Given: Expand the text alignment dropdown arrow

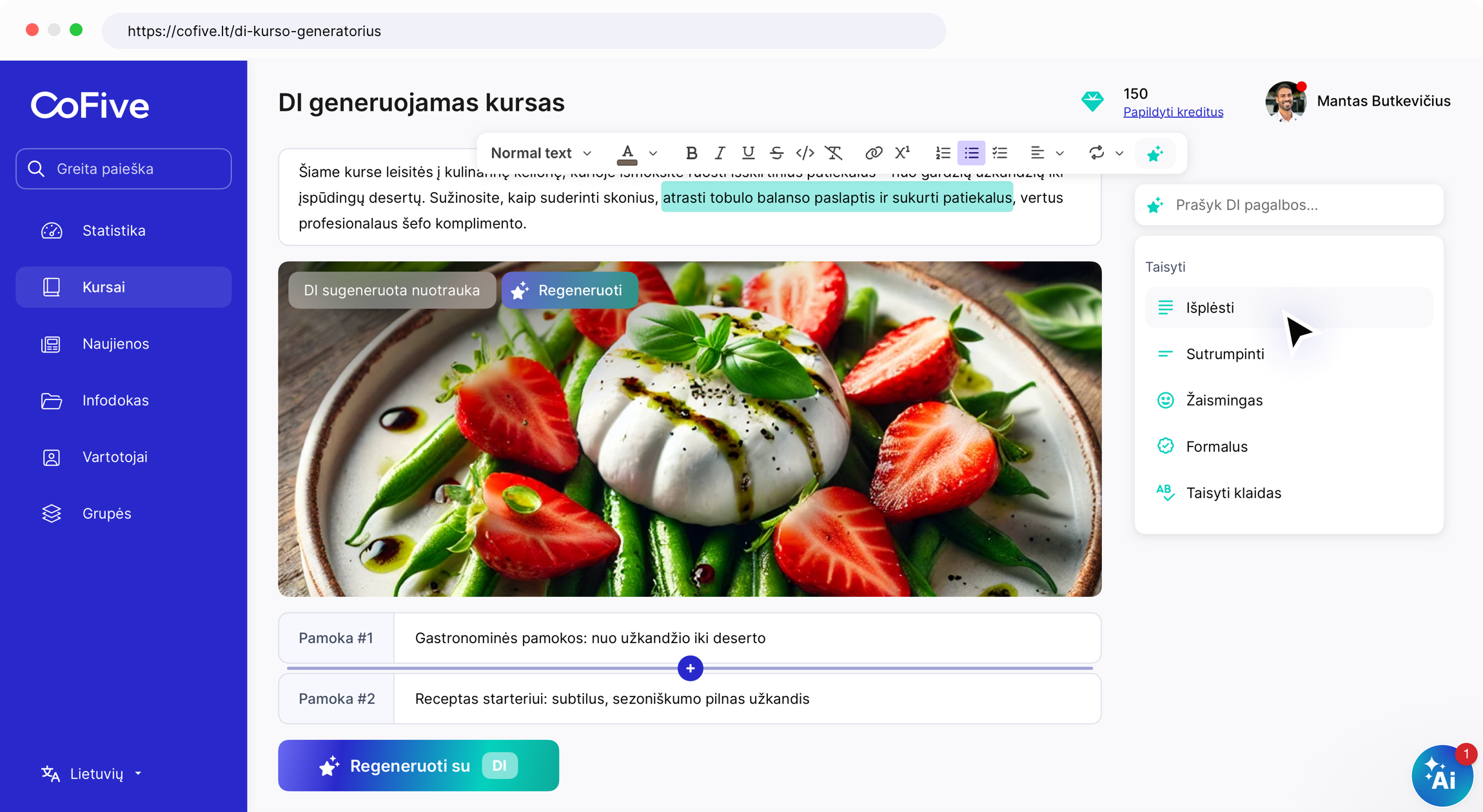Looking at the screenshot, I should click(1059, 153).
